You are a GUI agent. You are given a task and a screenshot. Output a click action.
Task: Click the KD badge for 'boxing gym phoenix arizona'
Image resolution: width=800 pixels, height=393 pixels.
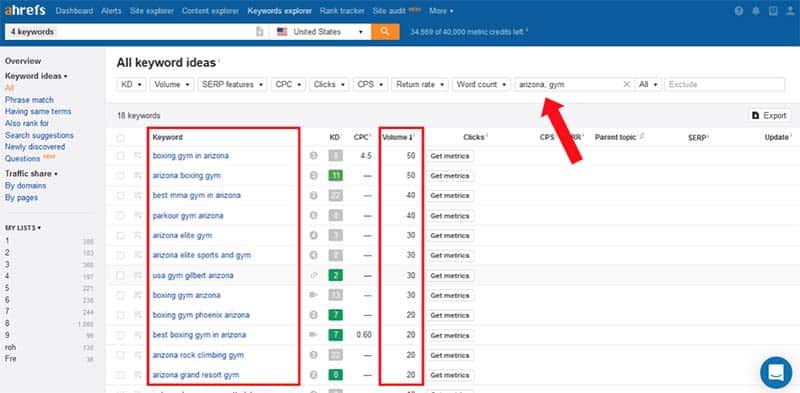pyautogui.click(x=335, y=315)
